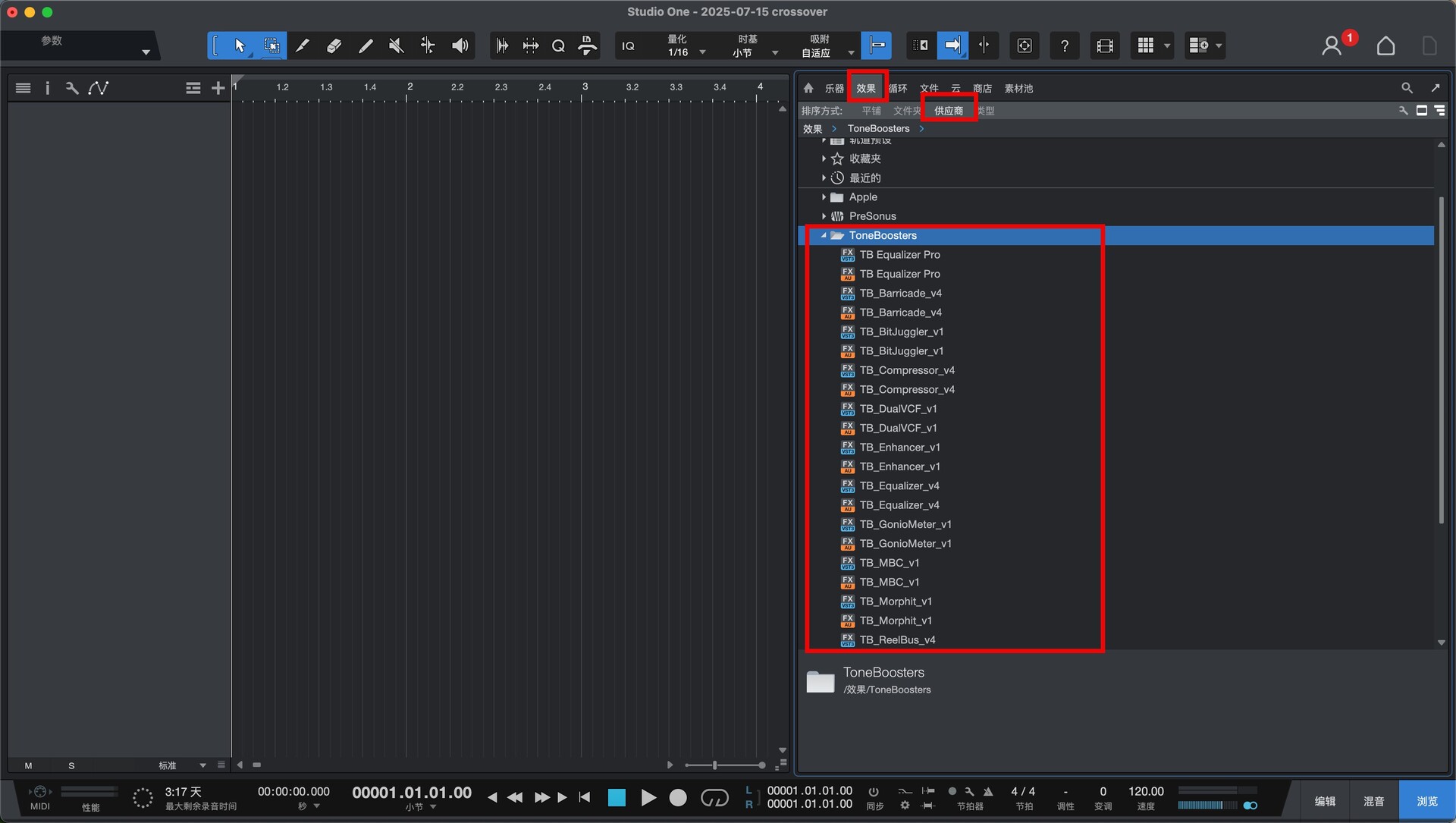The height and width of the screenshot is (823, 1456).
Task: Switch to the 文件 files tab
Action: 929,88
